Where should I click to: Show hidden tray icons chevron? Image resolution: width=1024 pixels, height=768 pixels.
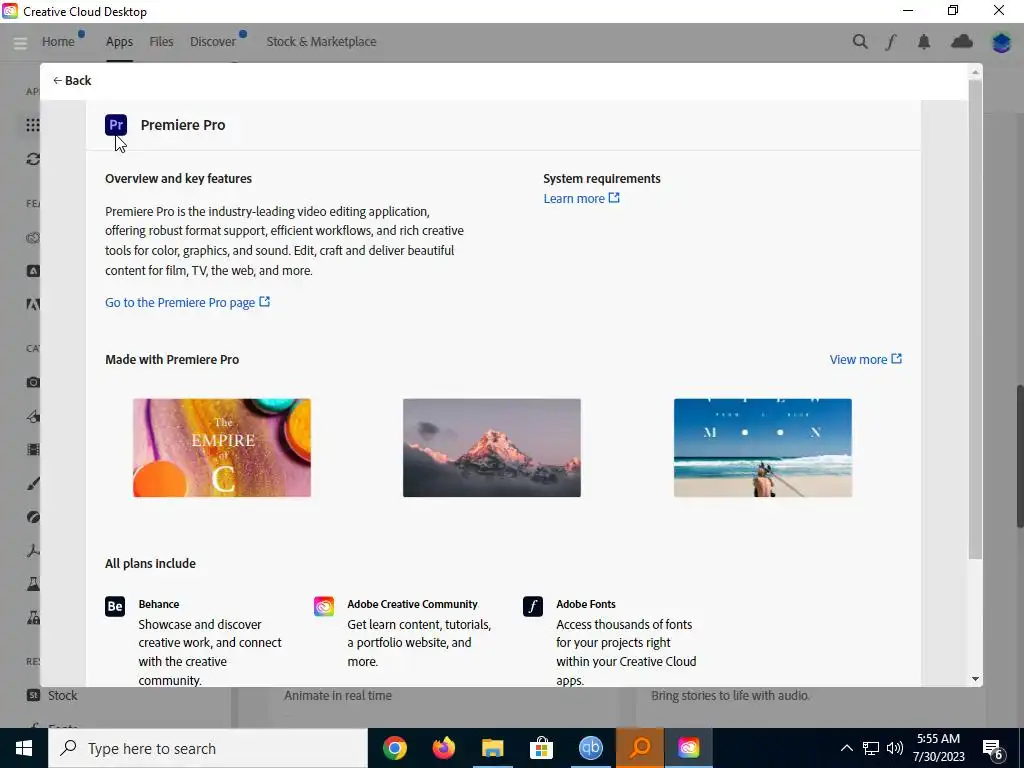(846, 748)
